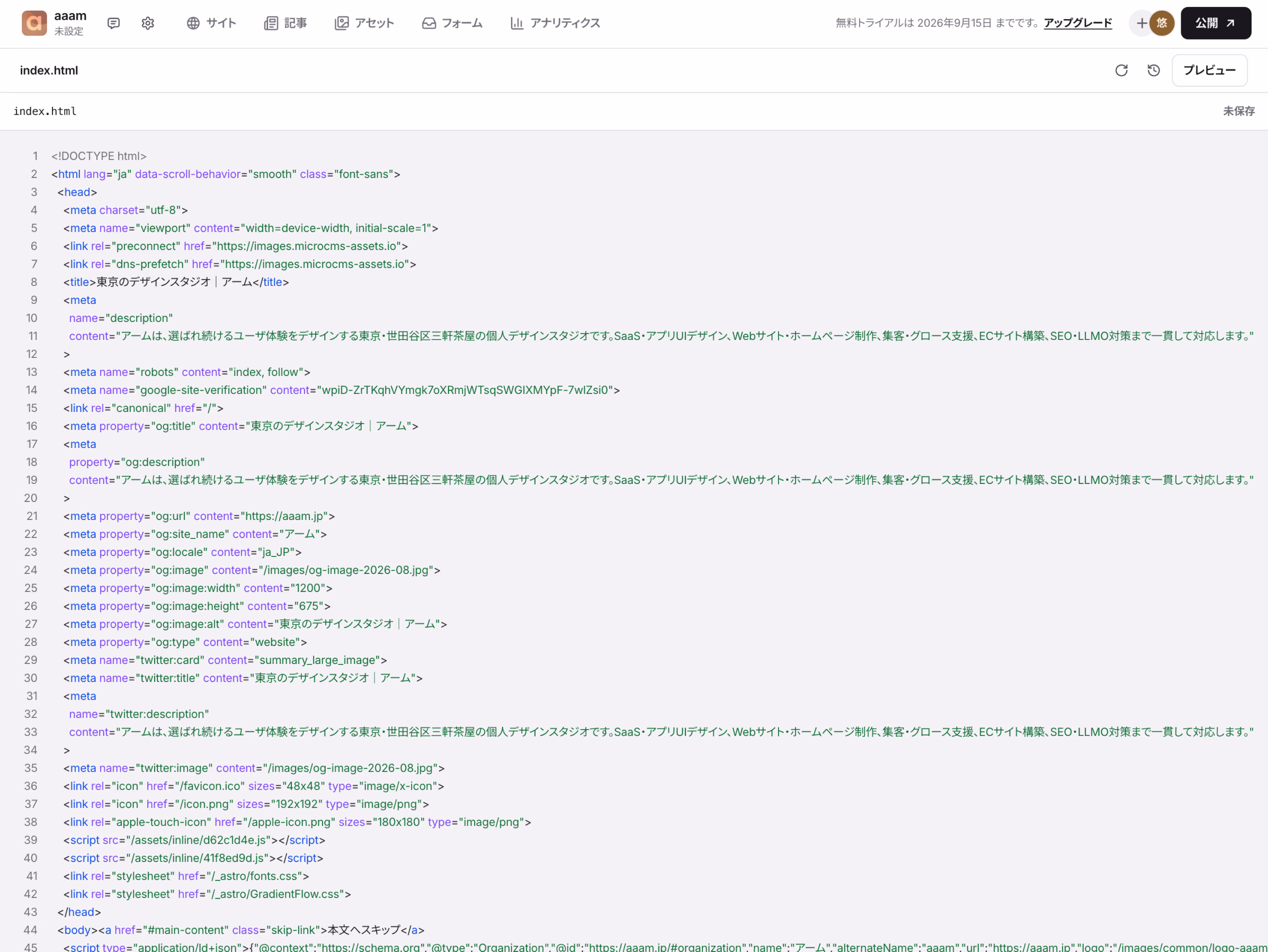Click the apple-touch-icon link line

point(297,822)
